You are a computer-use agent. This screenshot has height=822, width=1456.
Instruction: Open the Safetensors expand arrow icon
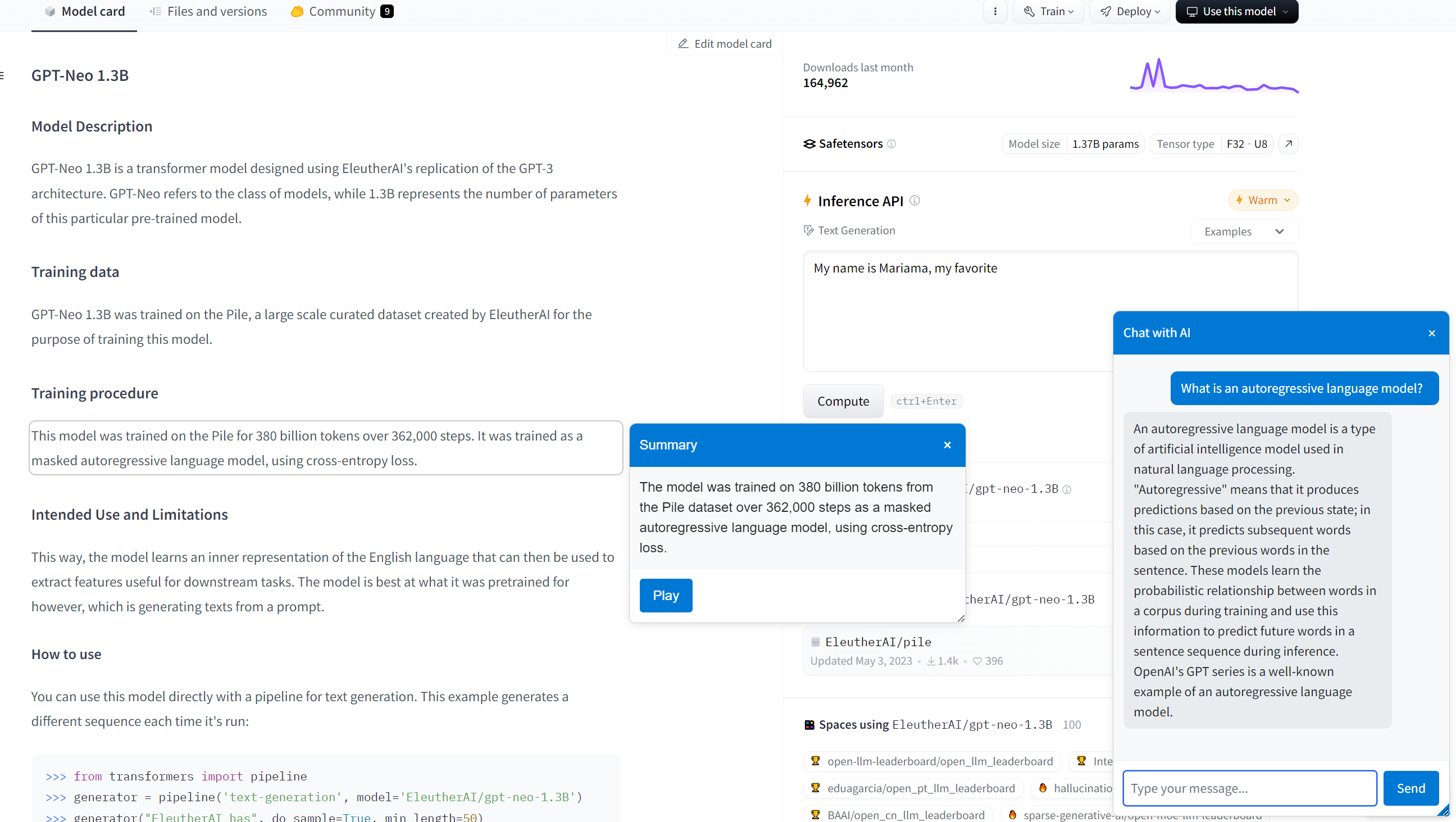click(1288, 144)
